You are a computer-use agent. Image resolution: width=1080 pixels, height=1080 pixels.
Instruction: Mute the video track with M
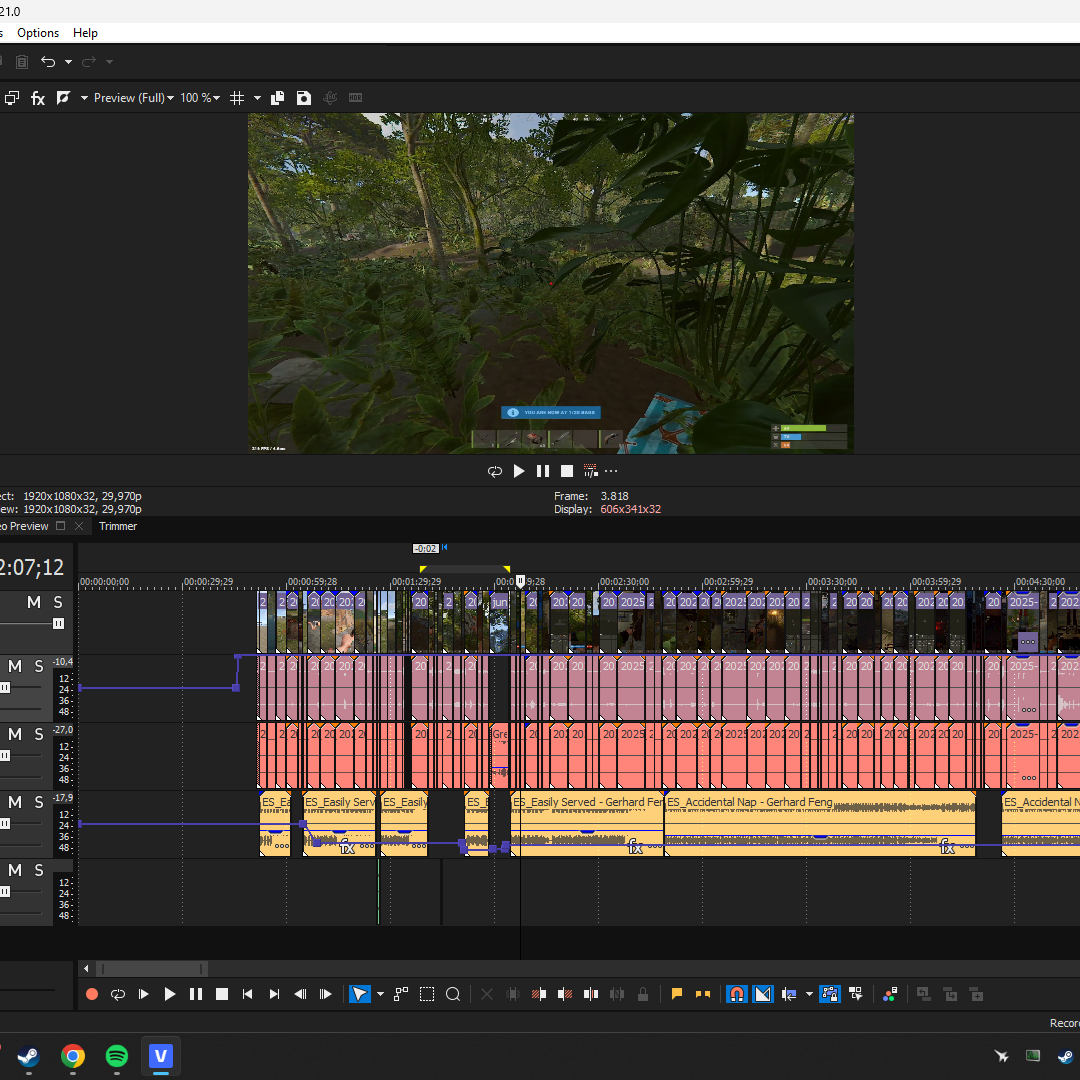[x=34, y=603]
